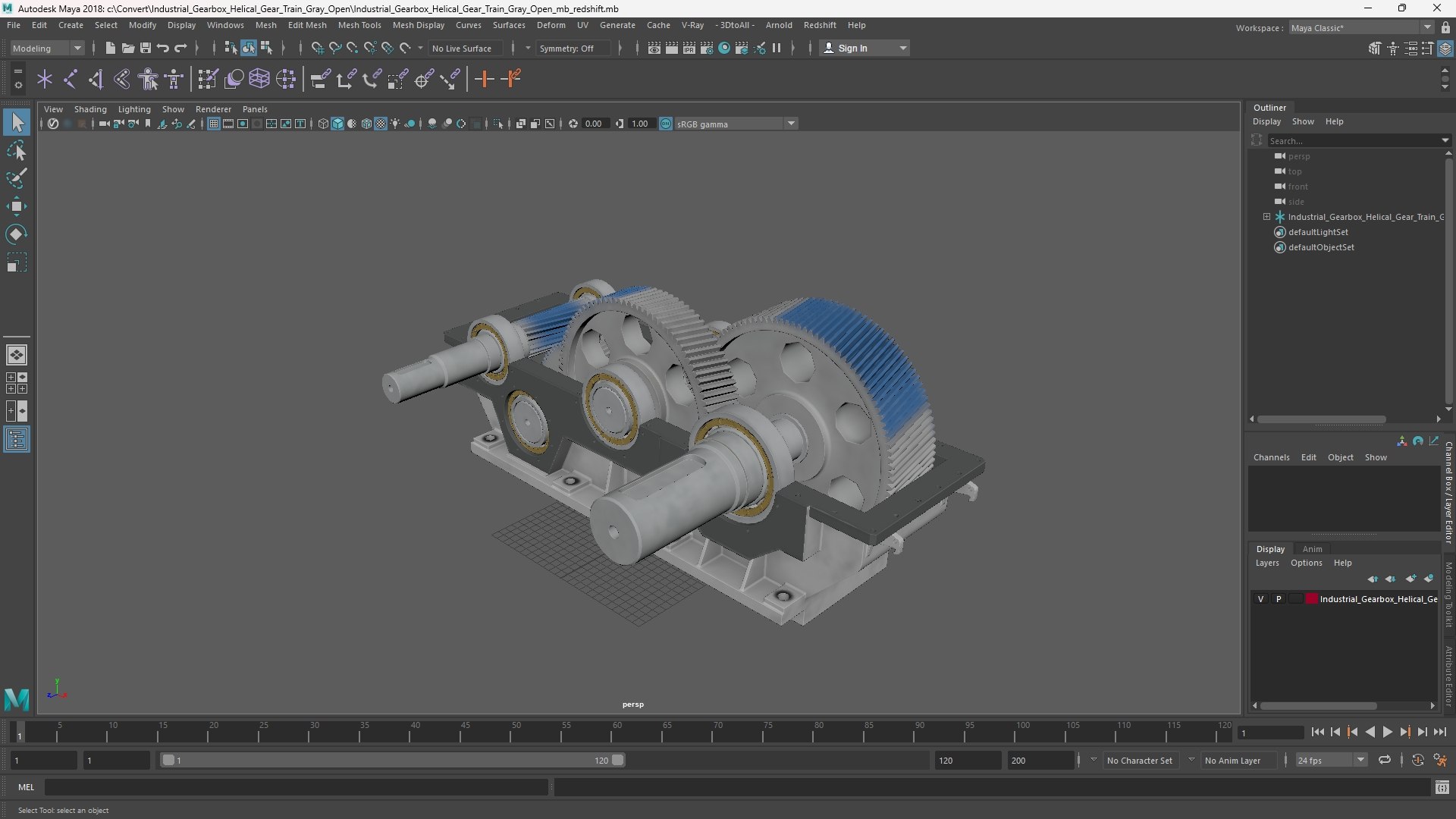Image resolution: width=1456 pixels, height=819 pixels.
Task: Toggle Outliner panel layout icon
Action: click(x=17, y=440)
